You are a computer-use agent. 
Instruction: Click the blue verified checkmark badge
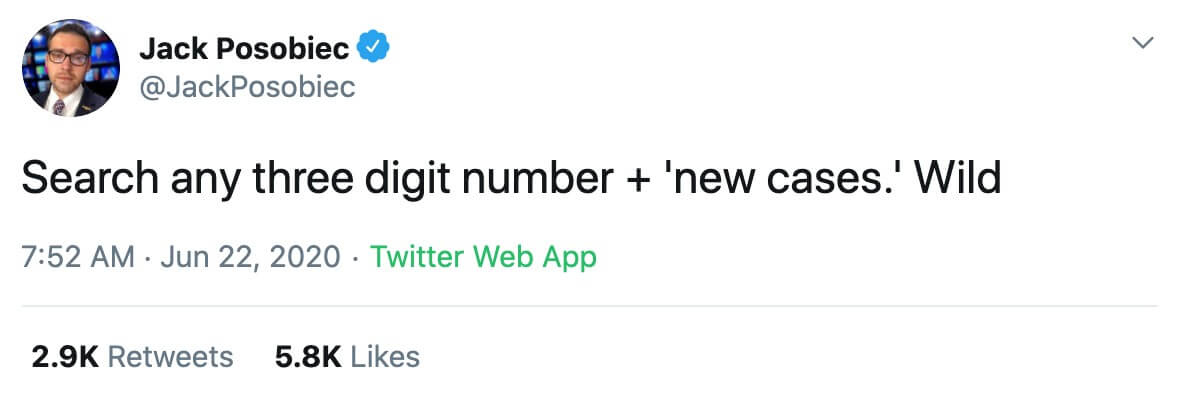click(x=374, y=48)
